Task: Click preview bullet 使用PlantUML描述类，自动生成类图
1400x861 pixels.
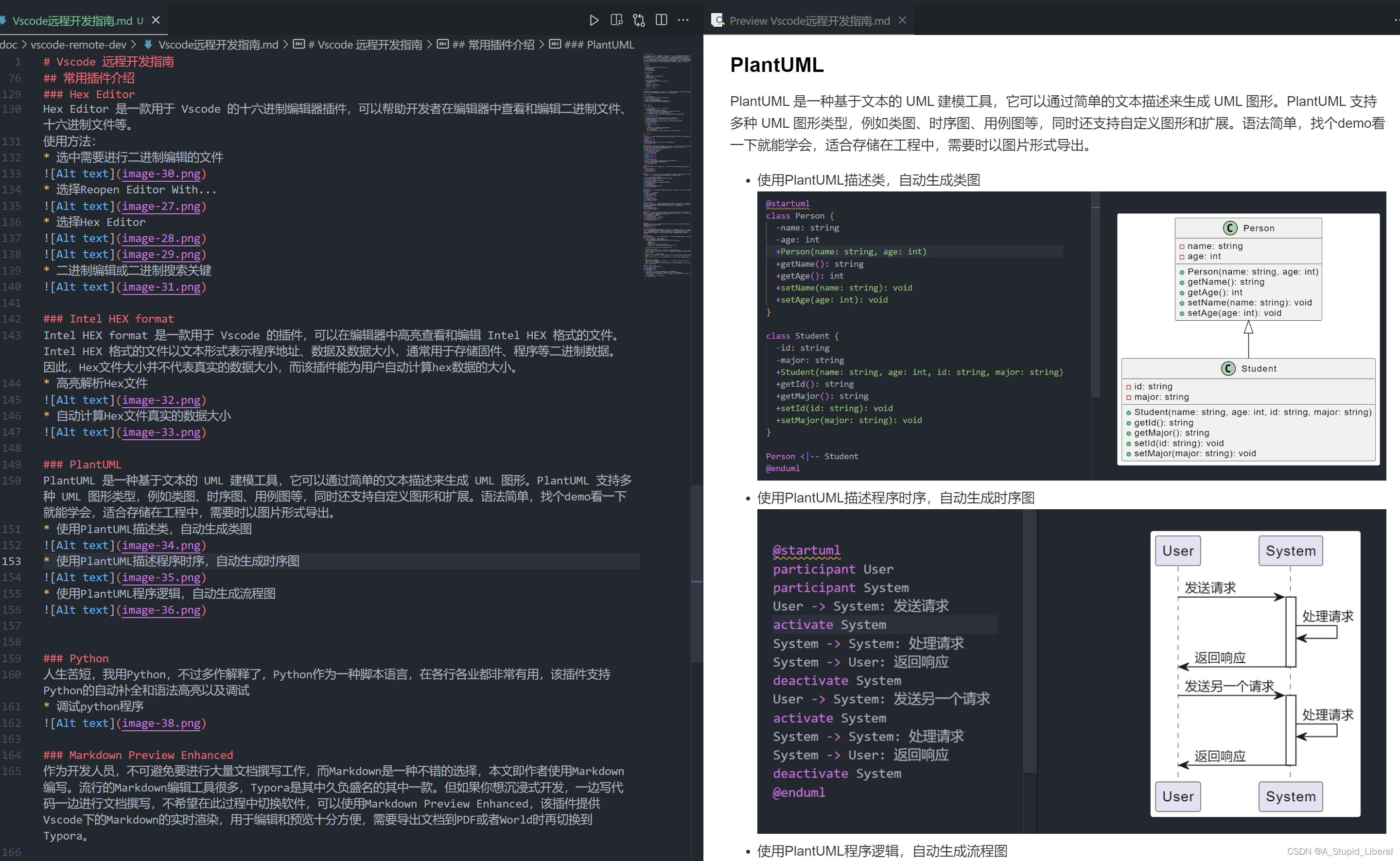Action: click(x=868, y=181)
